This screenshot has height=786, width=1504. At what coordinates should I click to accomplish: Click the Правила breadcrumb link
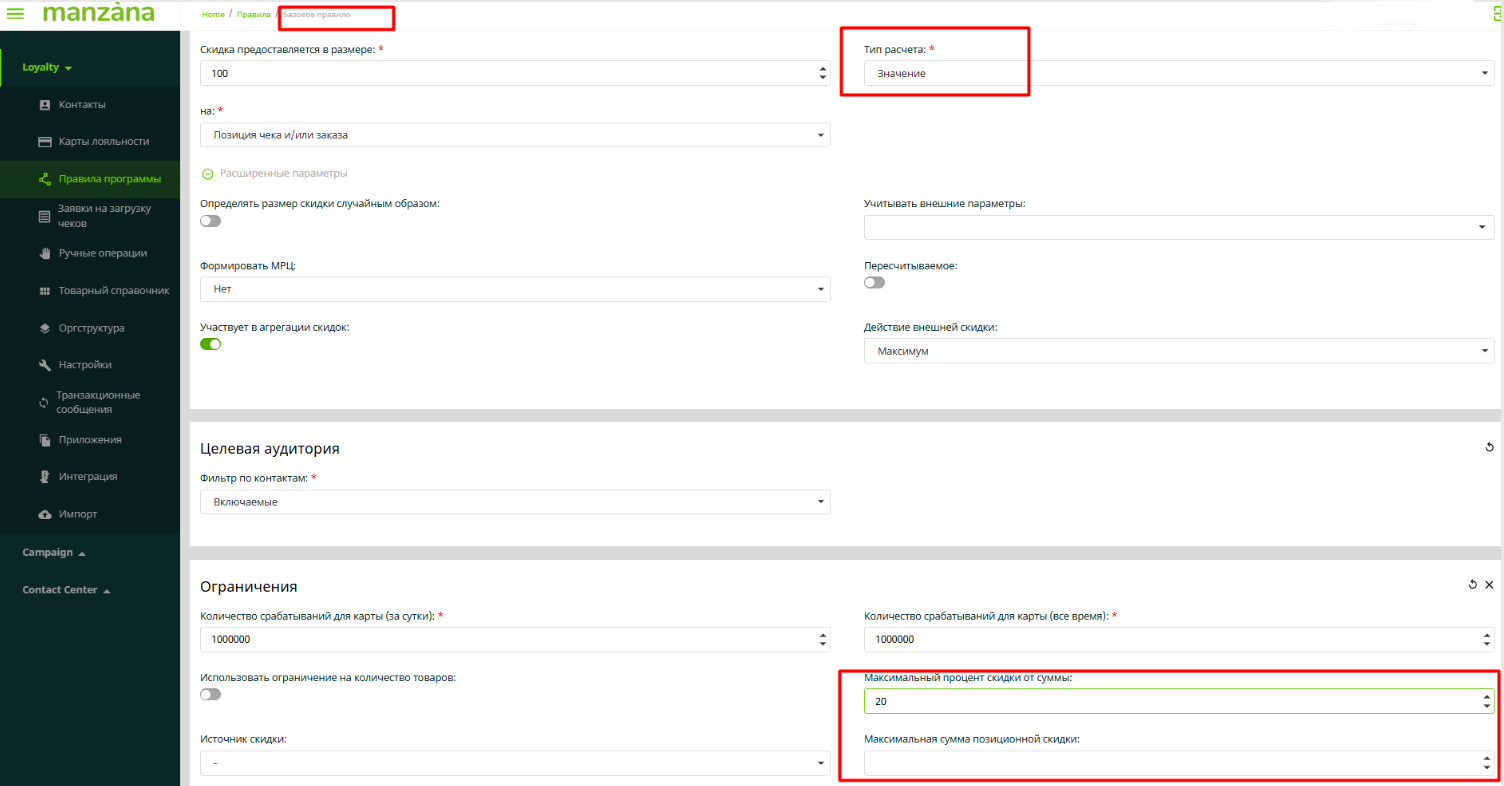click(253, 15)
